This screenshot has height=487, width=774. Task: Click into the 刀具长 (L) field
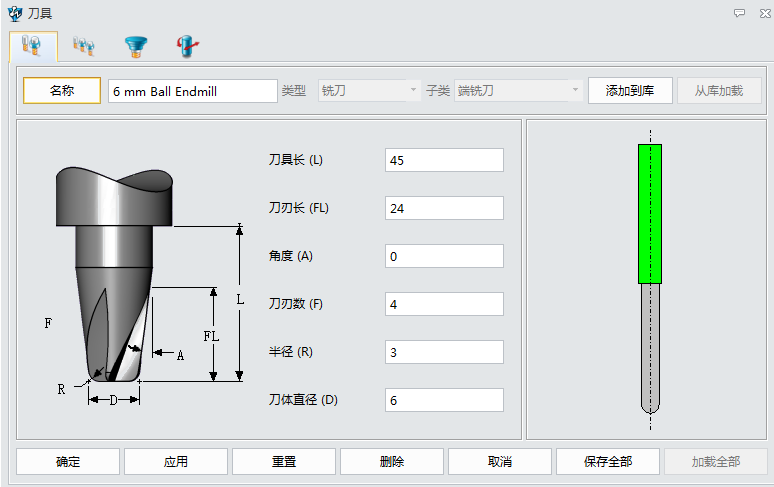click(444, 160)
